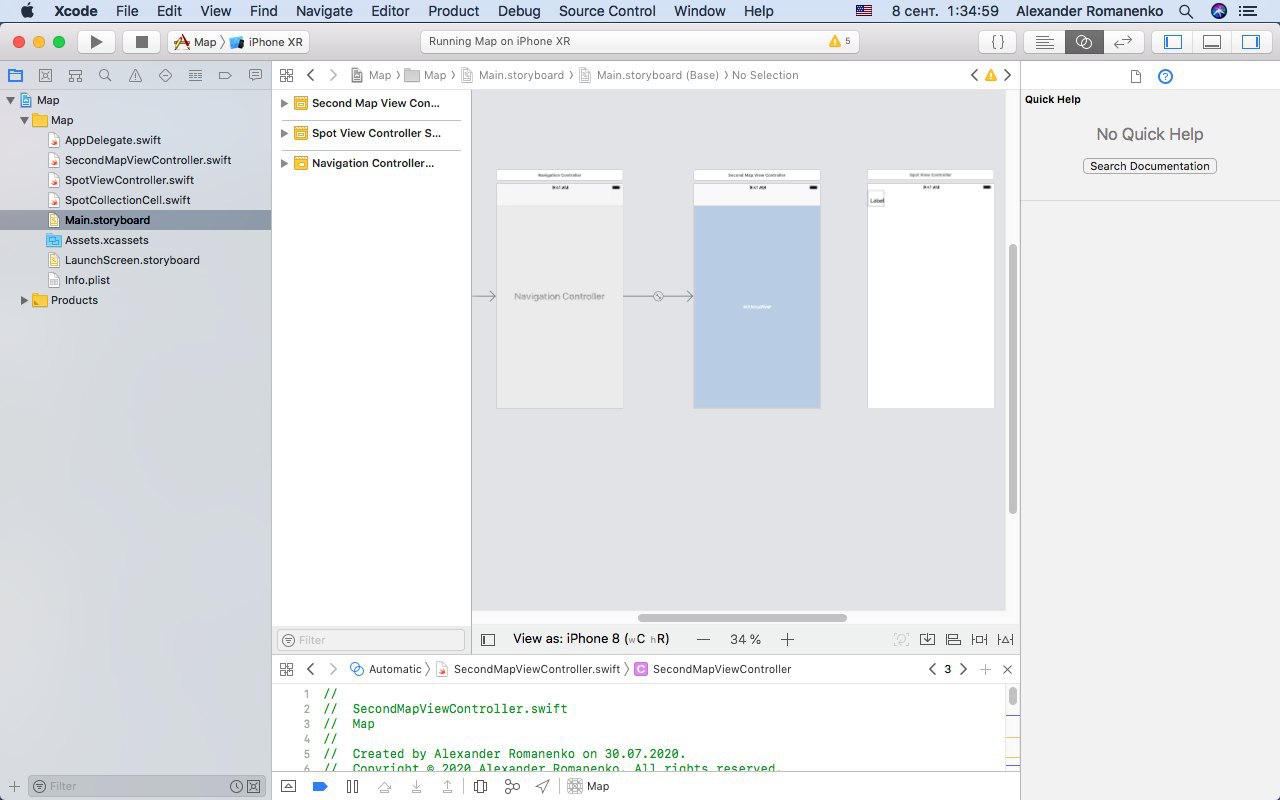This screenshot has width=1280, height=800.
Task: Open the Breakpoint navigator tab
Action: pyautogui.click(x=225, y=75)
